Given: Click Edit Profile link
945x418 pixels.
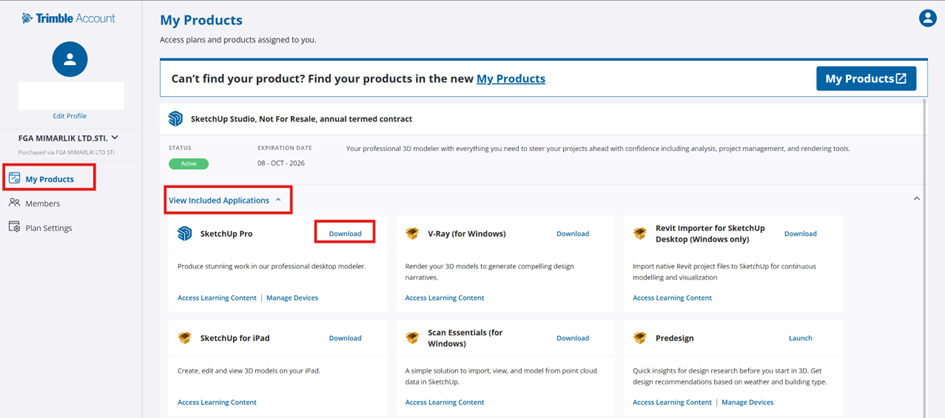Looking at the screenshot, I should tap(70, 116).
